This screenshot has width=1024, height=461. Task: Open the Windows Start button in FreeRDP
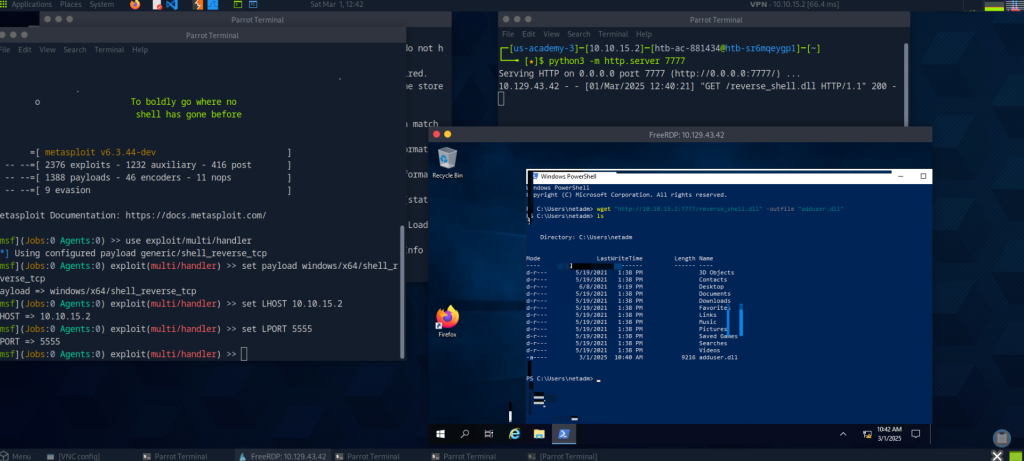coord(441,434)
